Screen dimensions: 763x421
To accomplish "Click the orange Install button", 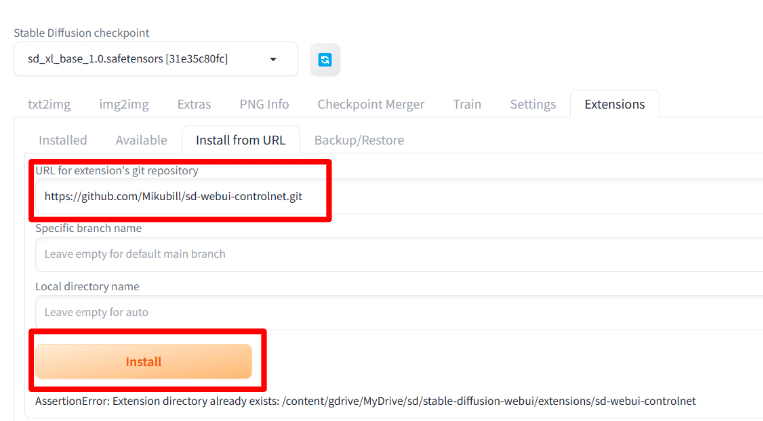I will click(x=144, y=362).
